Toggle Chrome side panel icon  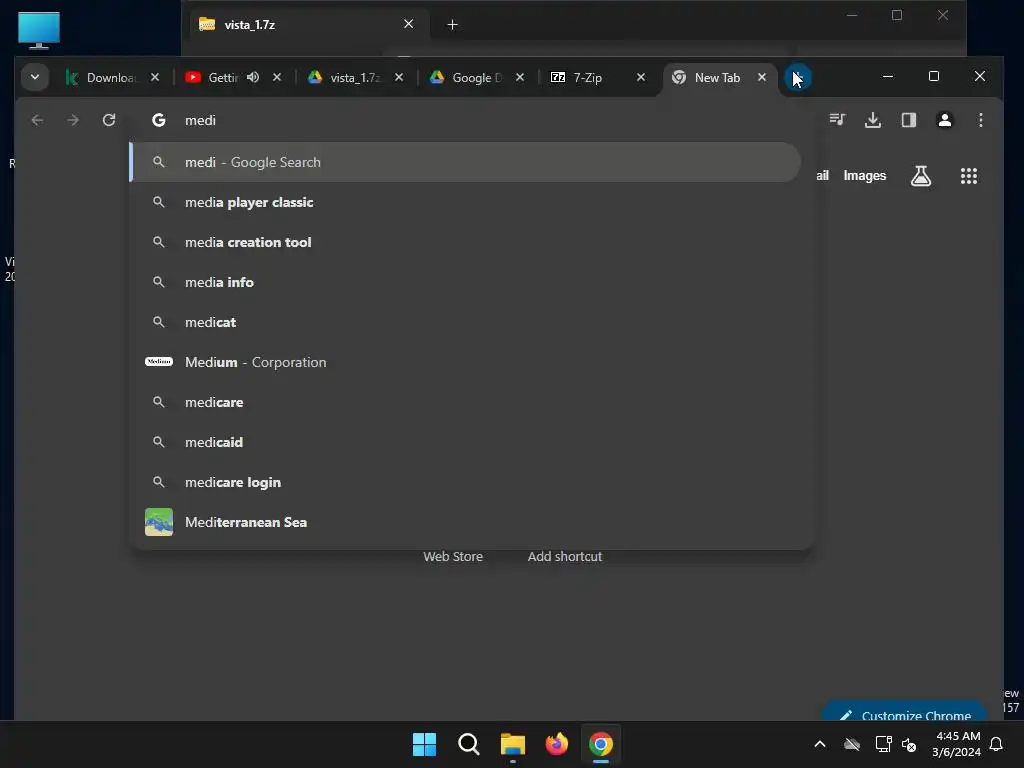coord(909,120)
